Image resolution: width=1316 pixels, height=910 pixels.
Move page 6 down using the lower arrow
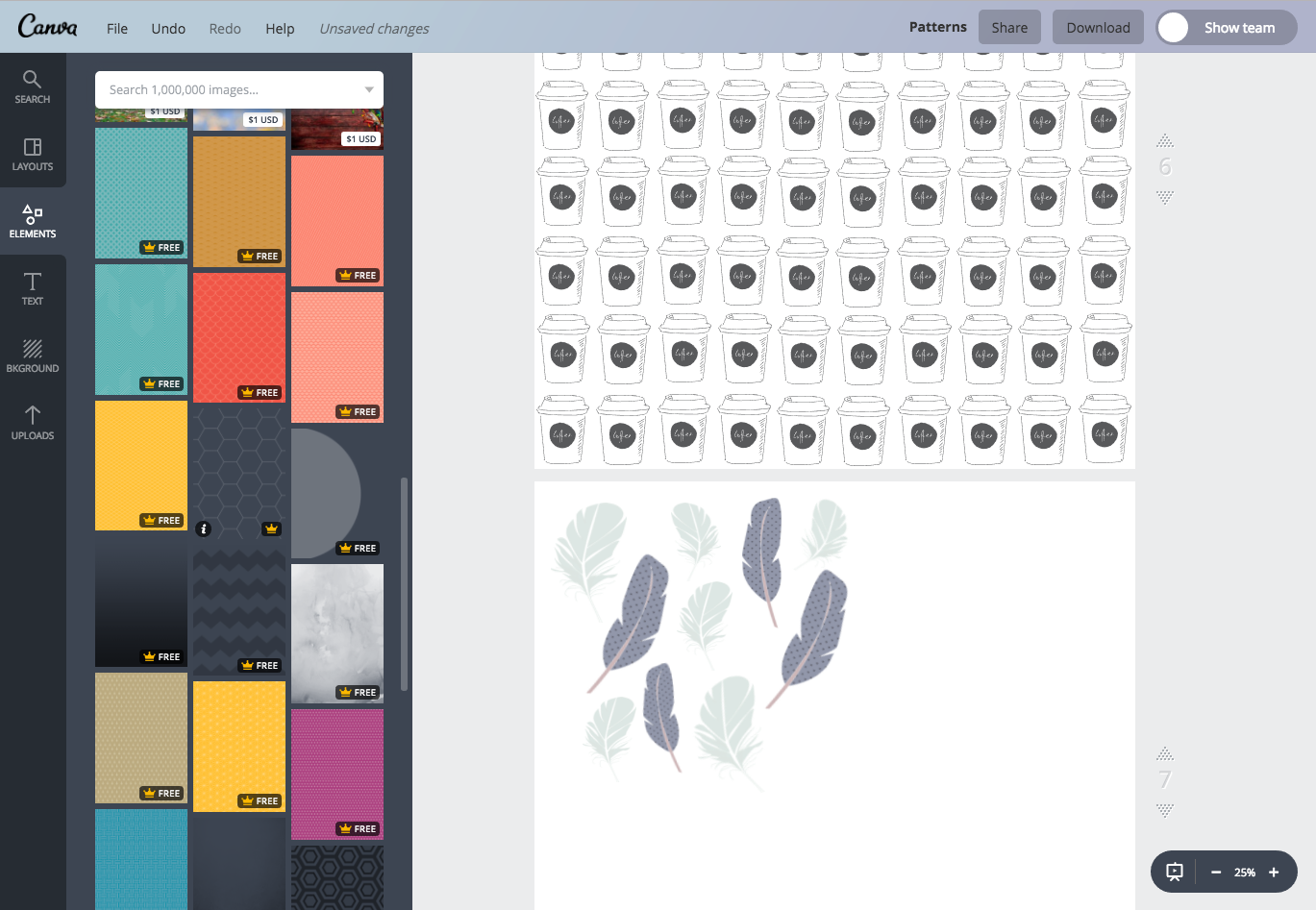click(1164, 198)
